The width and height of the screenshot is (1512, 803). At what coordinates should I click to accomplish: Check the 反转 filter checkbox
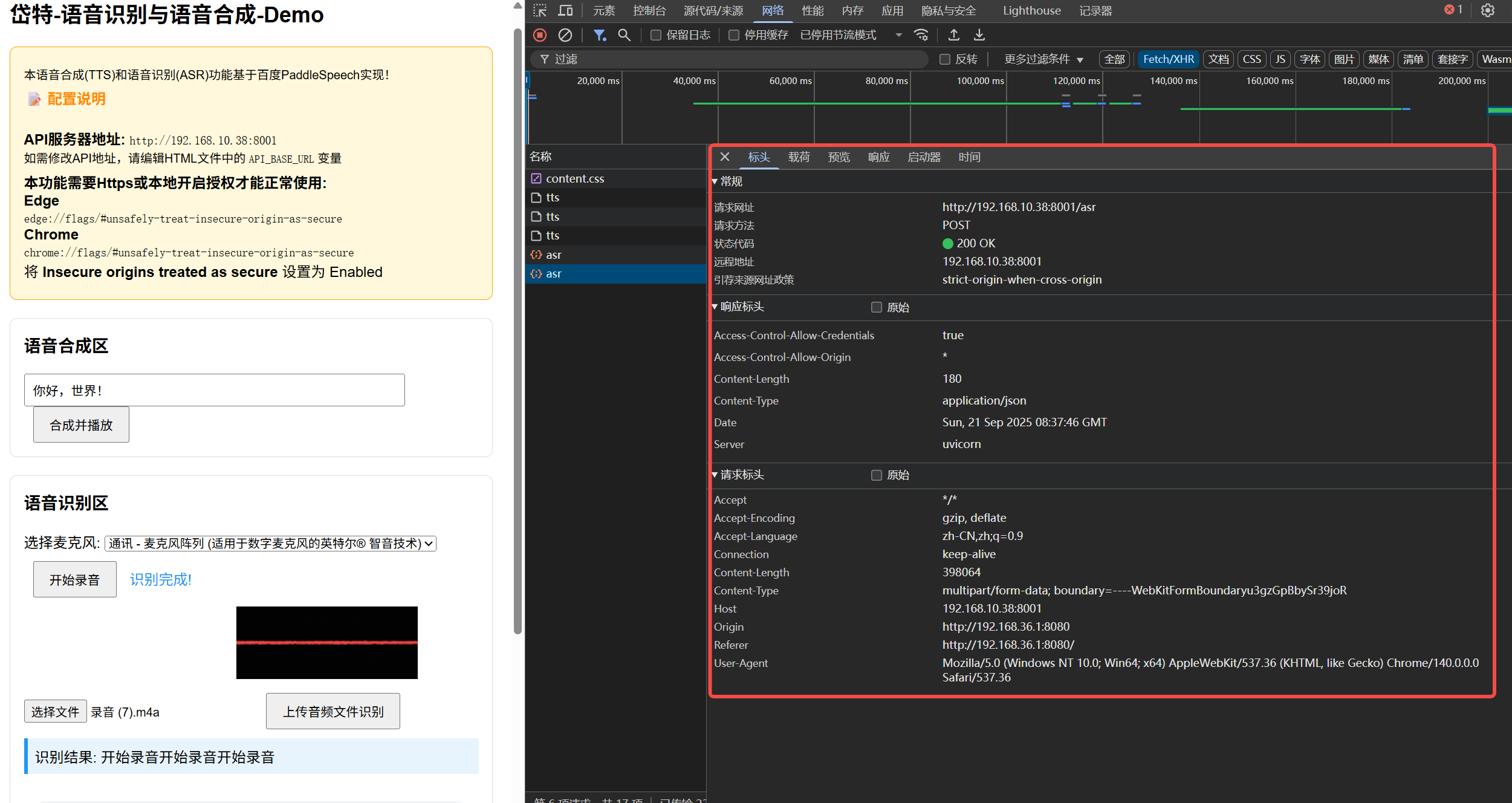(944, 59)
